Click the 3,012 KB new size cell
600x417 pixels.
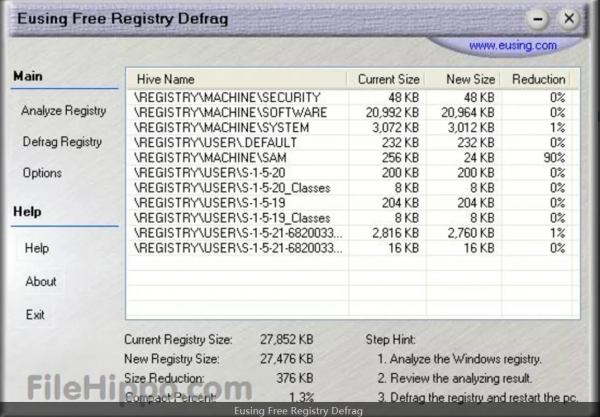[471, 127]
